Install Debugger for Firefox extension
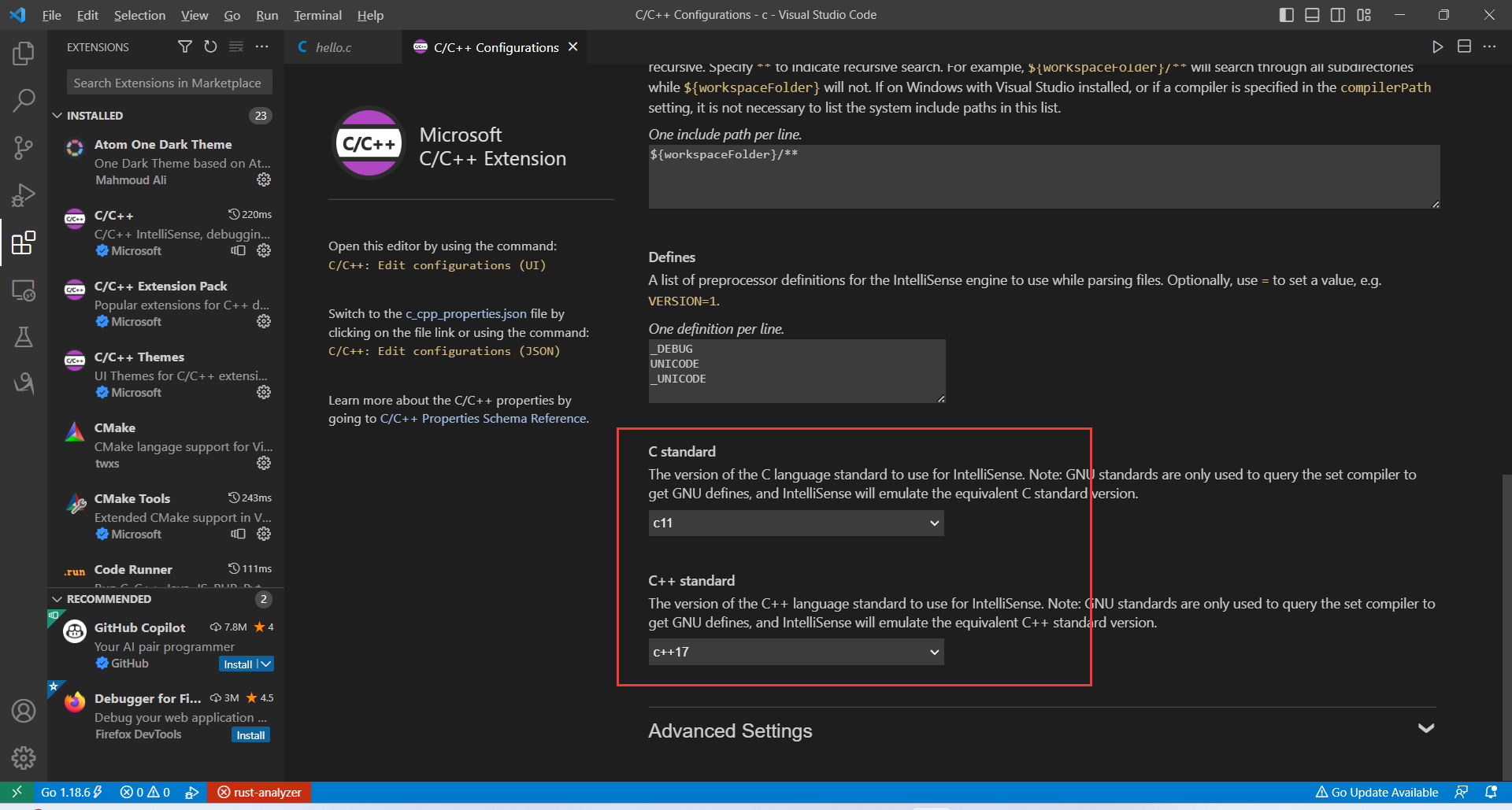This screenshot has width=1512, height=810. point(250,735)
